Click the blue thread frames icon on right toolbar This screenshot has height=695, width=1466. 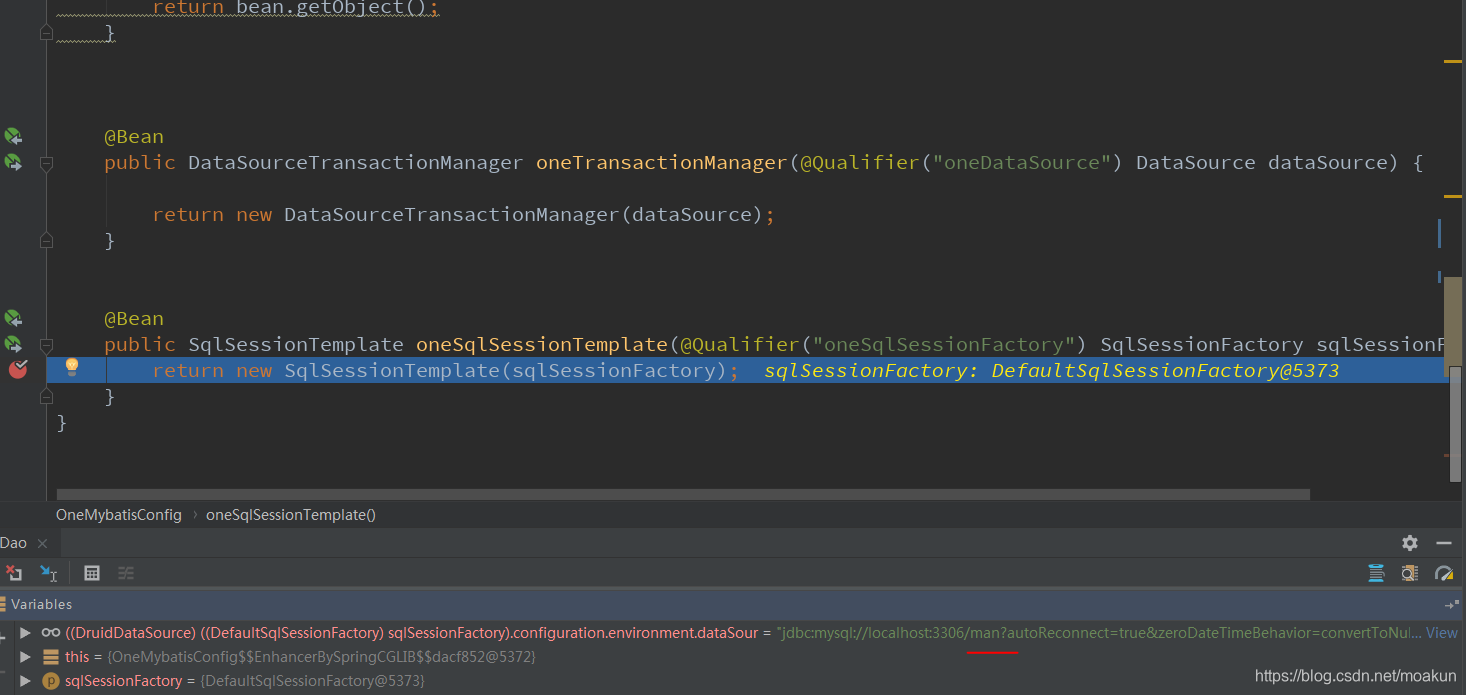[1376, 573]
